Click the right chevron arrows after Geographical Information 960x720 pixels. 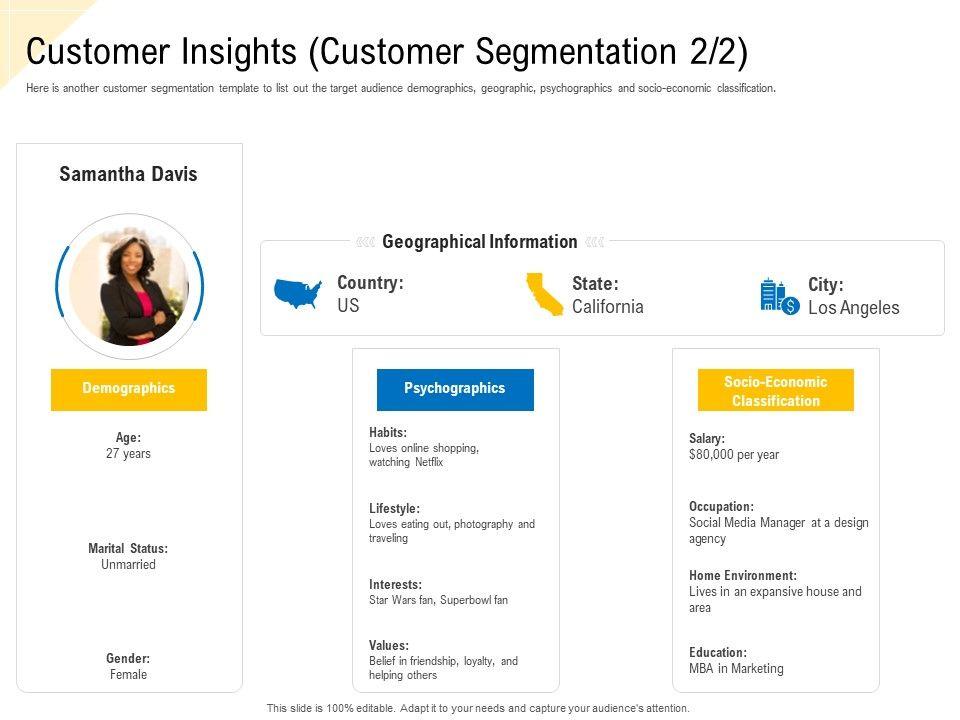595,242
